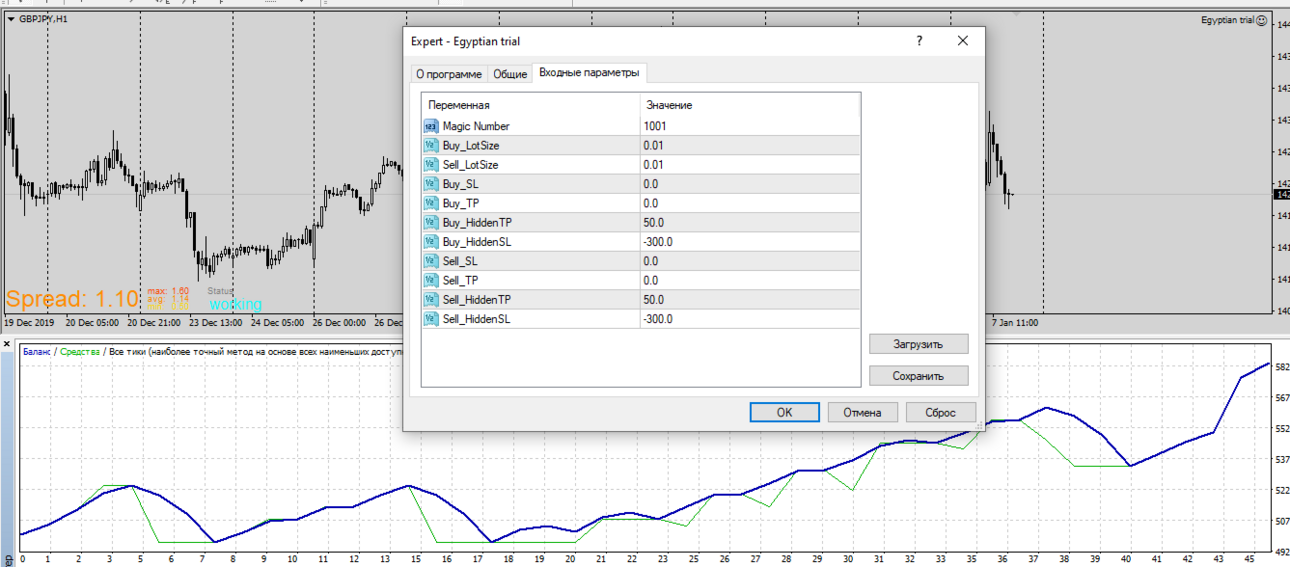Click the Buy_HiddenTP variable icon
The image size is (1290, 567).
tap(431, 222)
